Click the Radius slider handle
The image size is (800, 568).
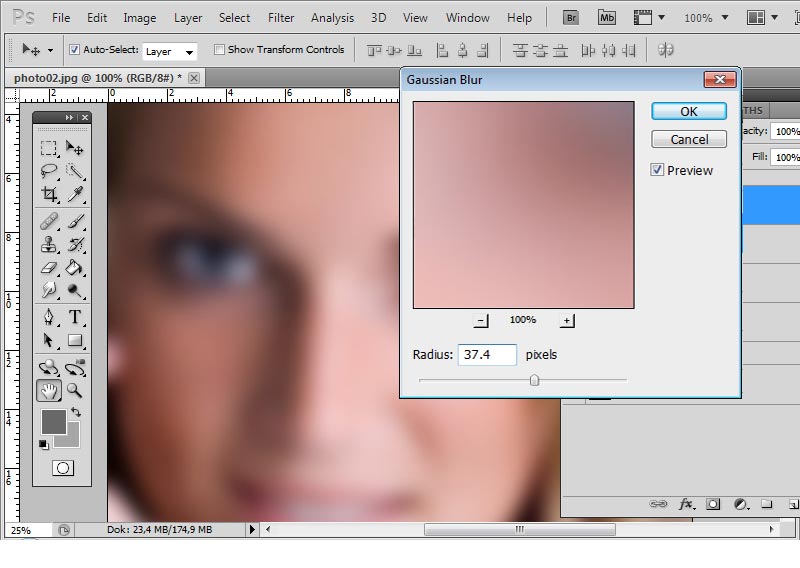534,380
